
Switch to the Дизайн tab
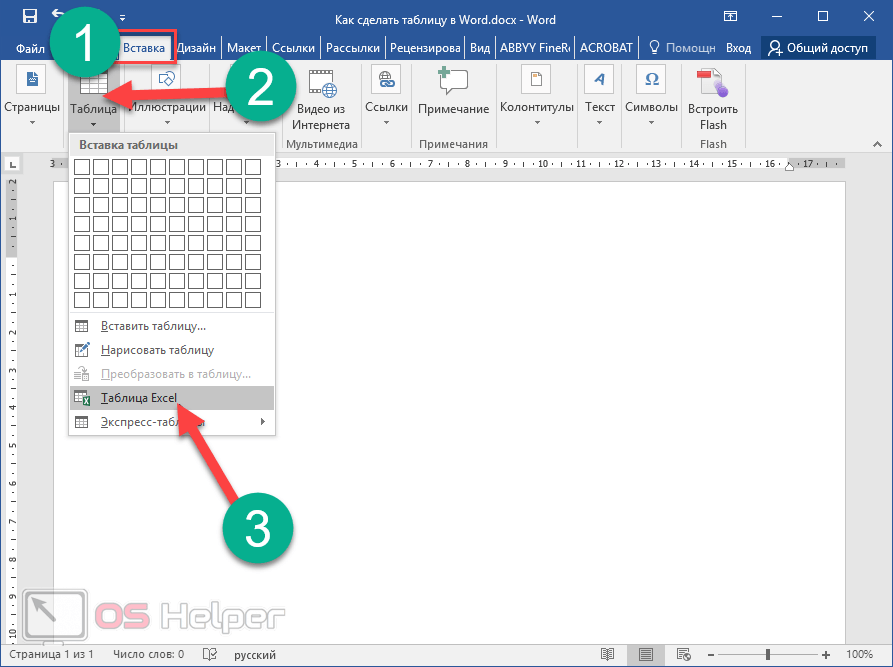(197, 47)
